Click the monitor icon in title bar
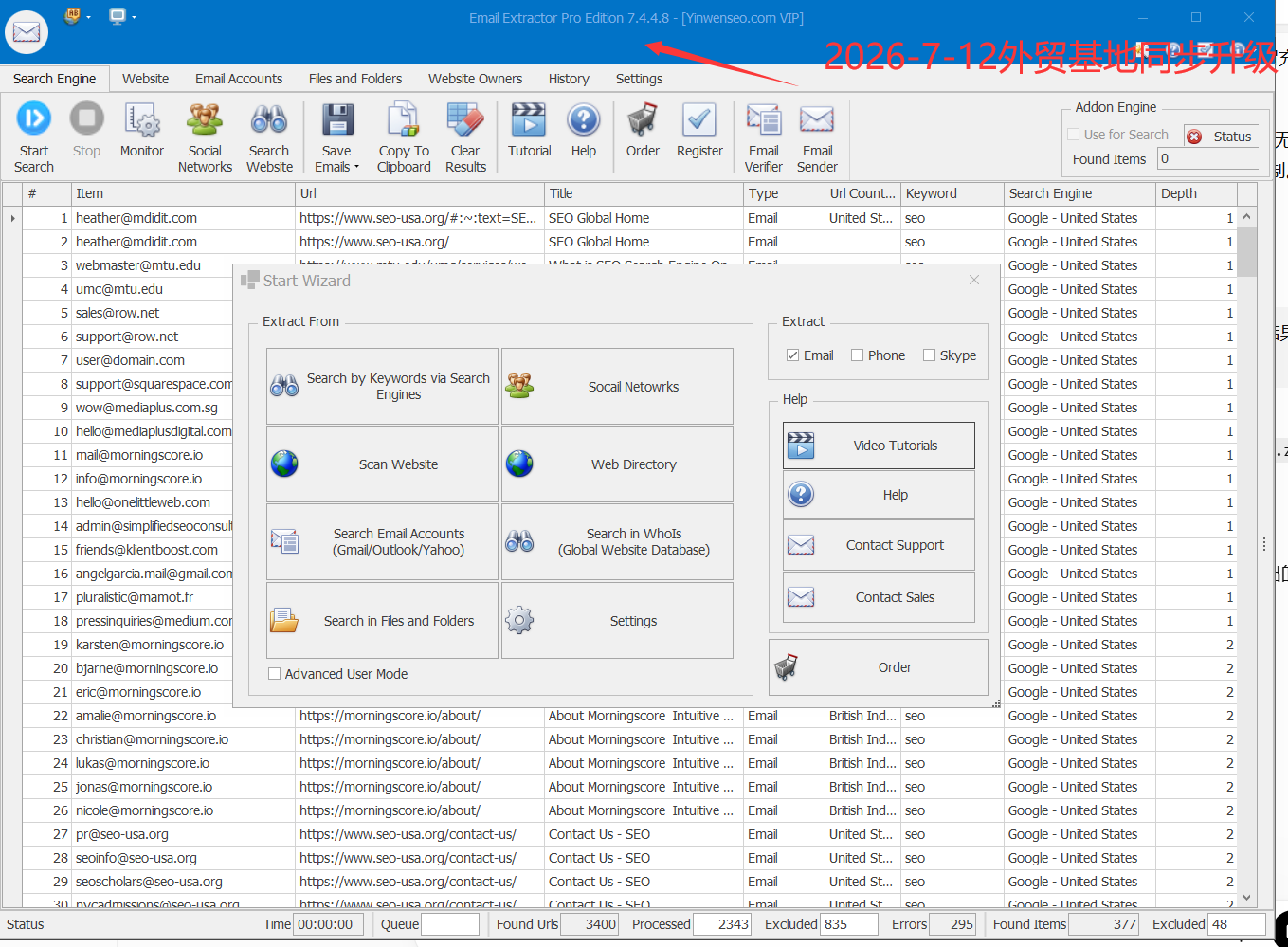1288x947 pixels. [118, 15]
